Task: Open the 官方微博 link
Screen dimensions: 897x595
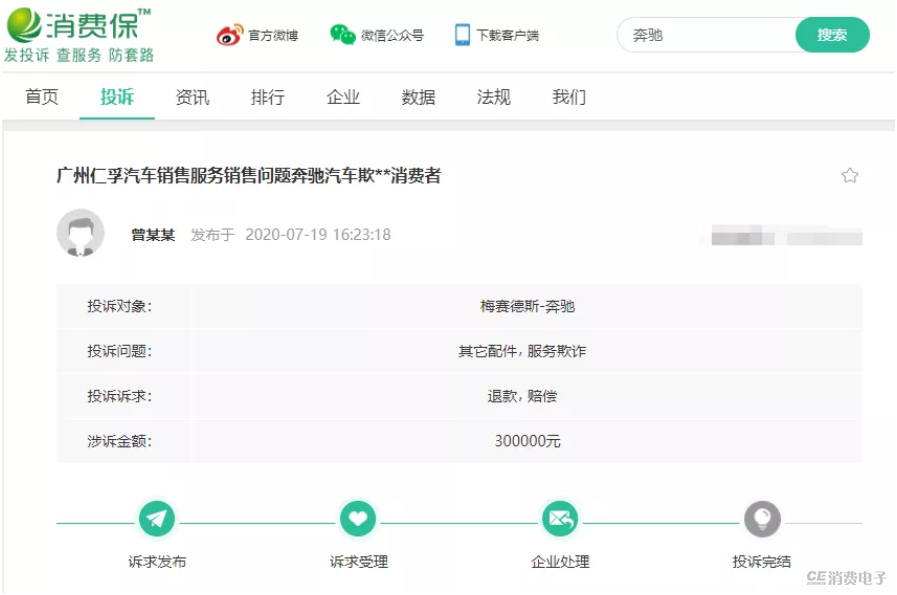Action: point(273,35)
